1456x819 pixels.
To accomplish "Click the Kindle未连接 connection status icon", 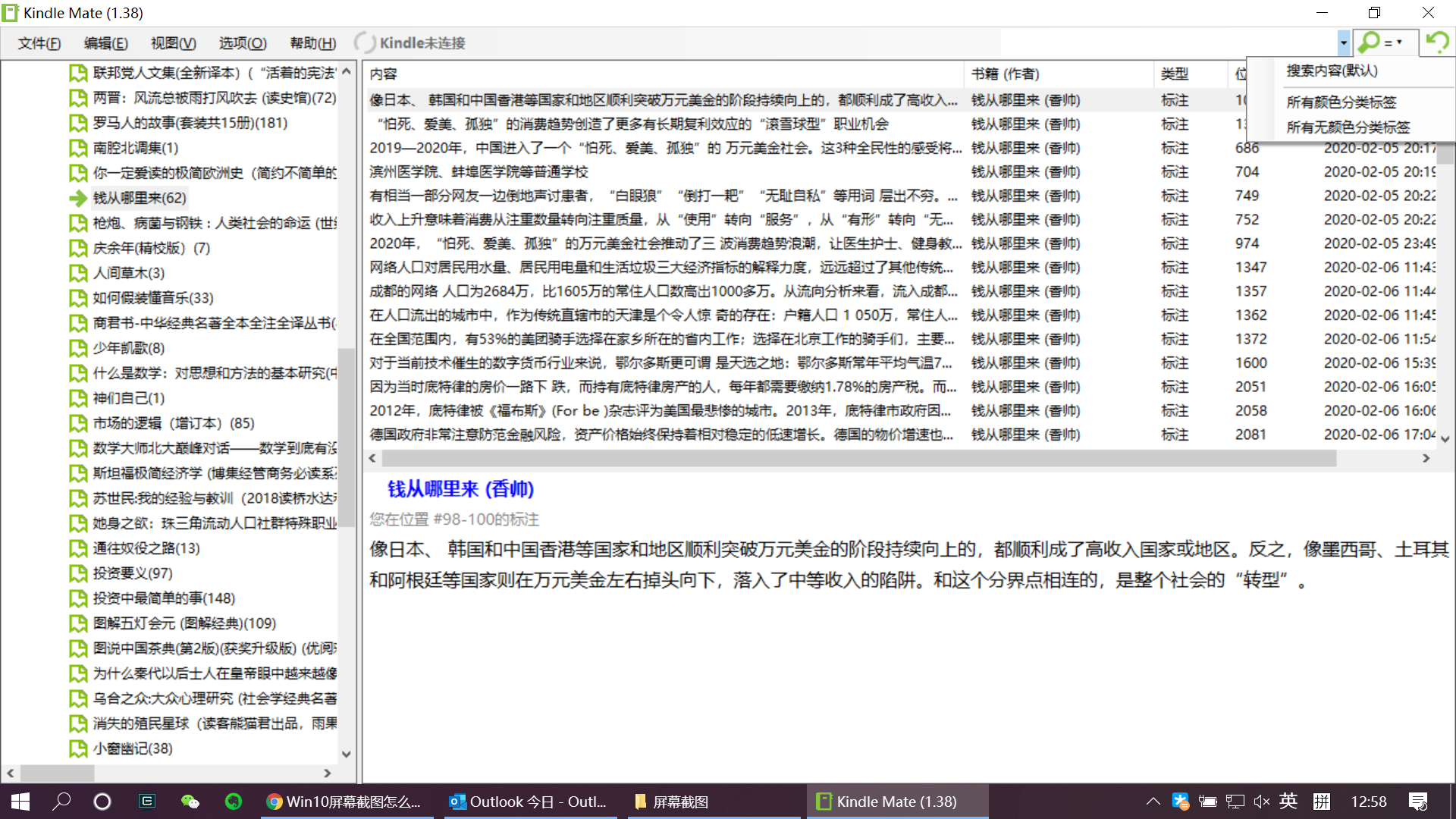I will pos(365,43).
